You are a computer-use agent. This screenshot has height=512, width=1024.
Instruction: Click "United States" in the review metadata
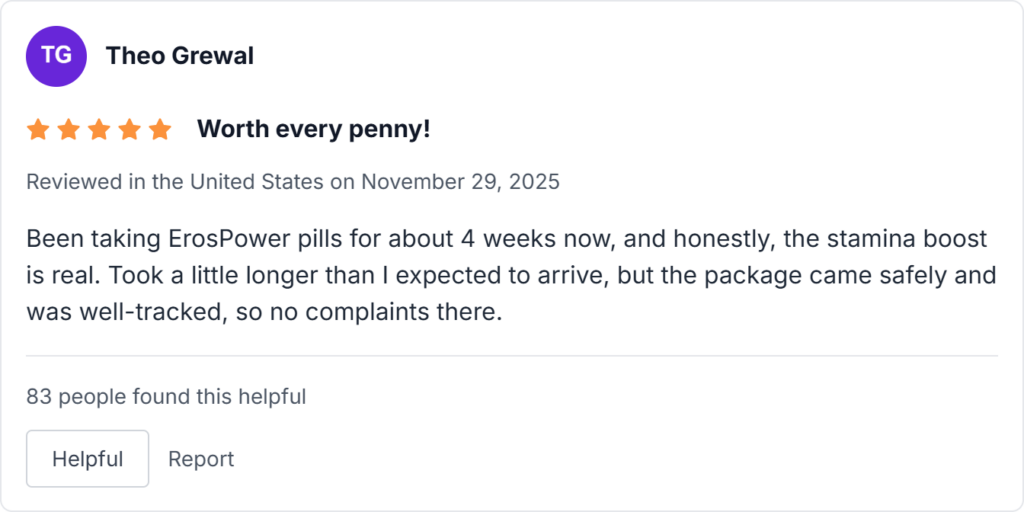(x=257, y=182)
